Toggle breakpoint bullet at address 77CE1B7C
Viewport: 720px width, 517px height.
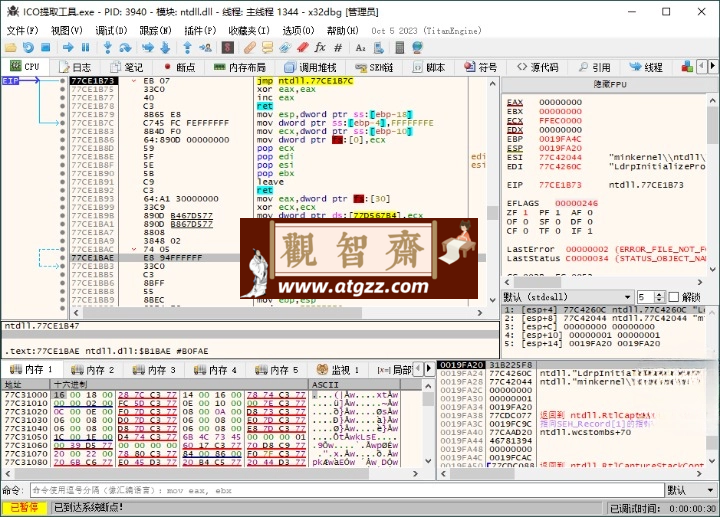click(x=62, y=123)
